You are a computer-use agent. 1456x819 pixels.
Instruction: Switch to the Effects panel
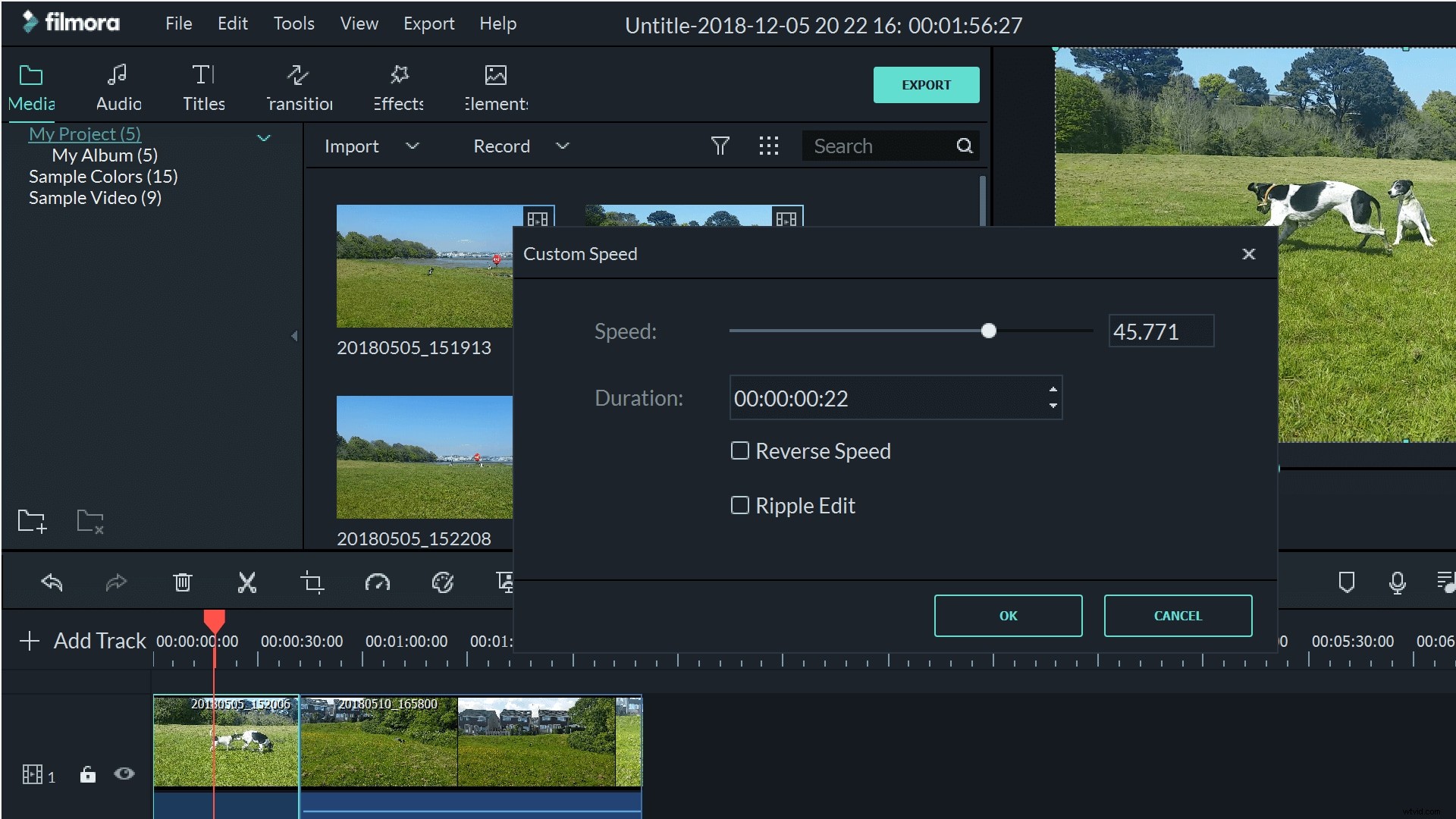pyautogui.click(x=398, y=86)
